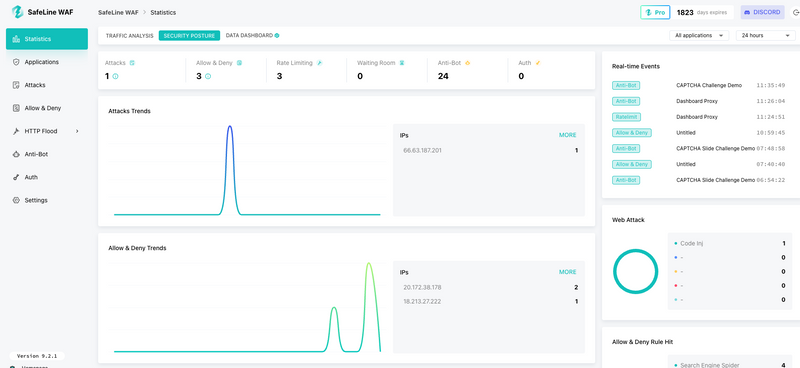800x368 pixels.
Task: Click the Ratelimit Dashboard Proxy event row
Action: click(x=699, y=117)
